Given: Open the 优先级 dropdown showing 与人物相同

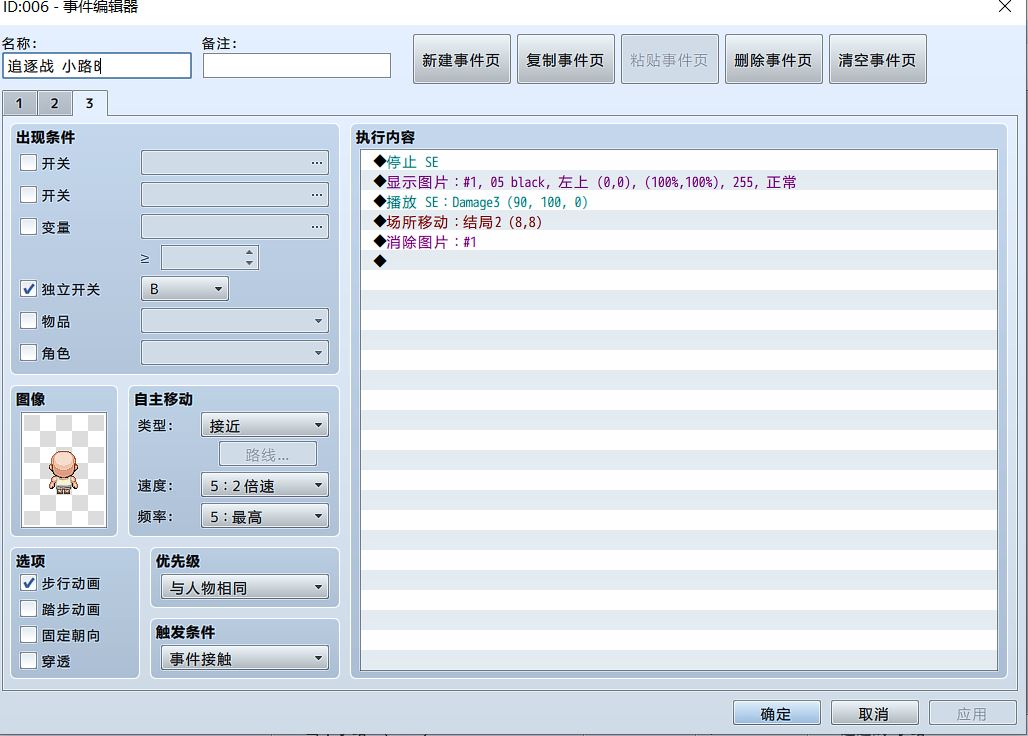Looking at the screenshot, I should 245,587.
